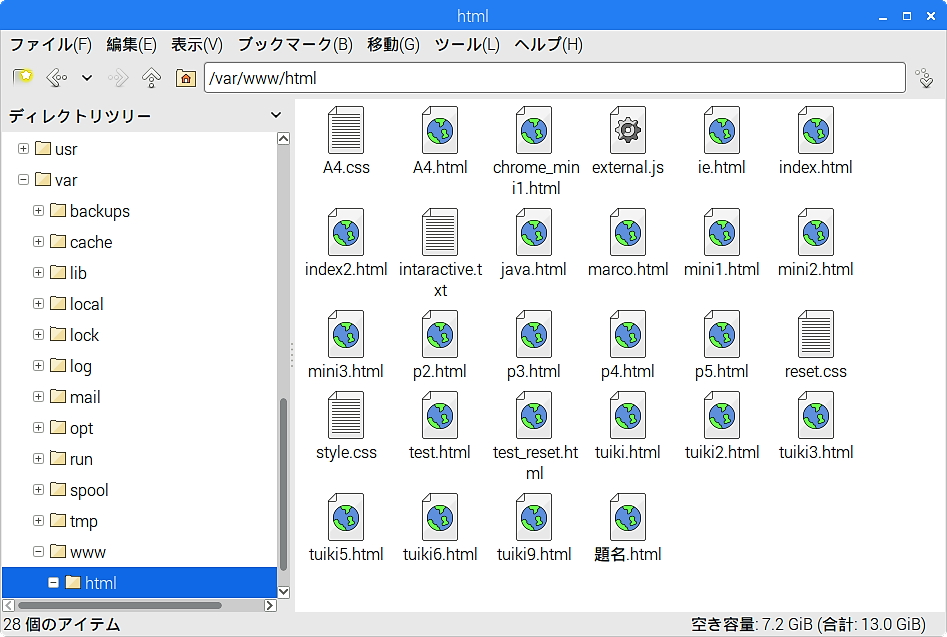
Task: Go back using the back arrow
Action: (x=57, y=78)
